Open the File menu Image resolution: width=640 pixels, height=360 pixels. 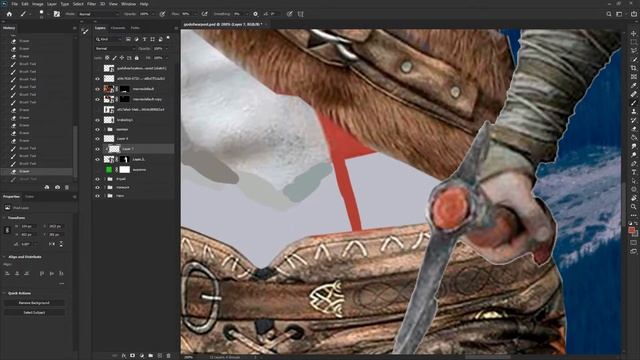15,4
